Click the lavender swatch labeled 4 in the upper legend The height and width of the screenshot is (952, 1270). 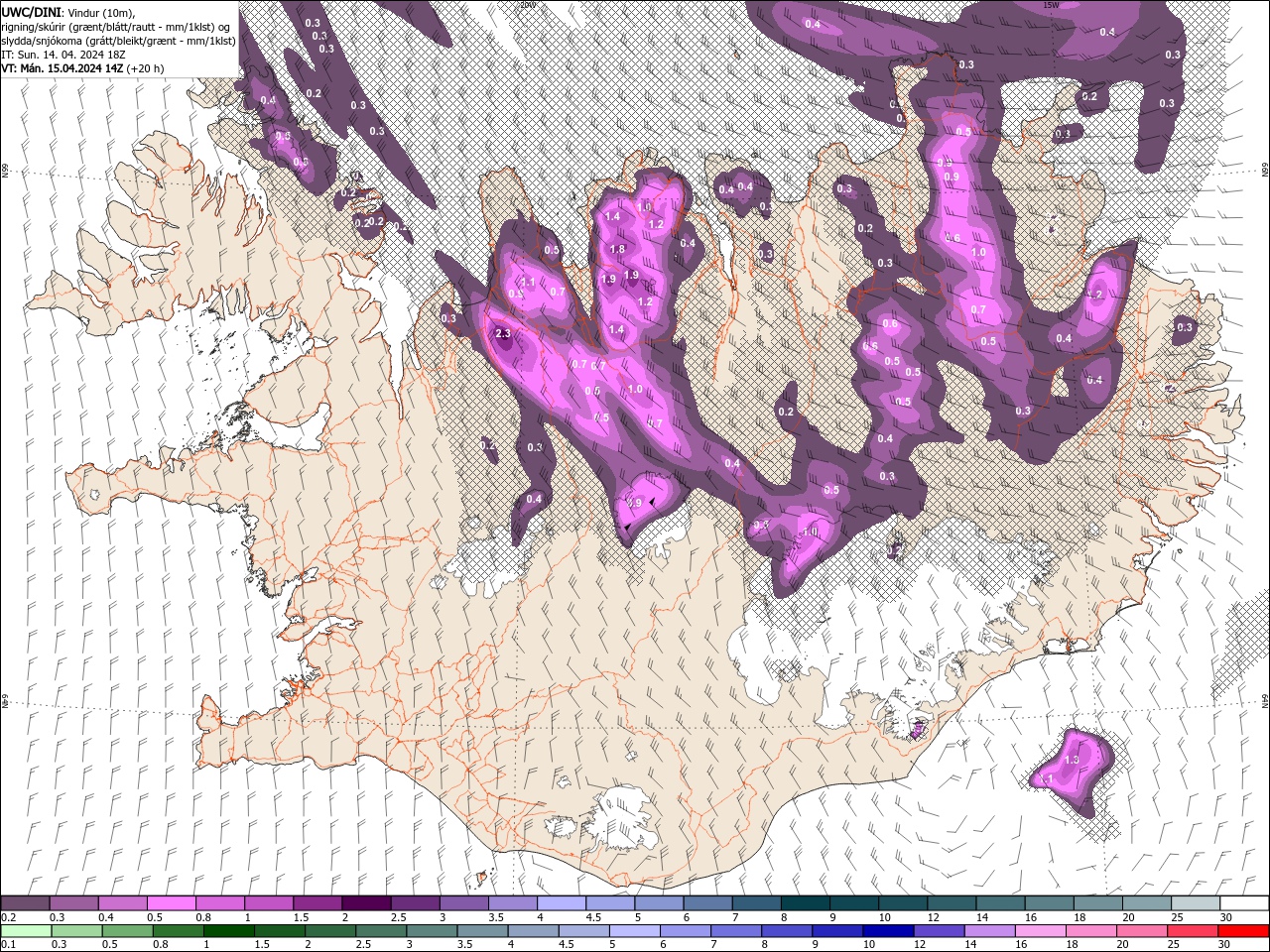point(560,903)
